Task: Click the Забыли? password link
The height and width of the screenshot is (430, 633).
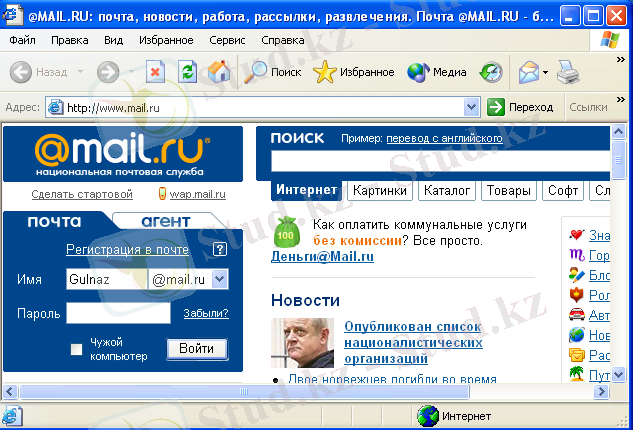Action: coord(205,314)
